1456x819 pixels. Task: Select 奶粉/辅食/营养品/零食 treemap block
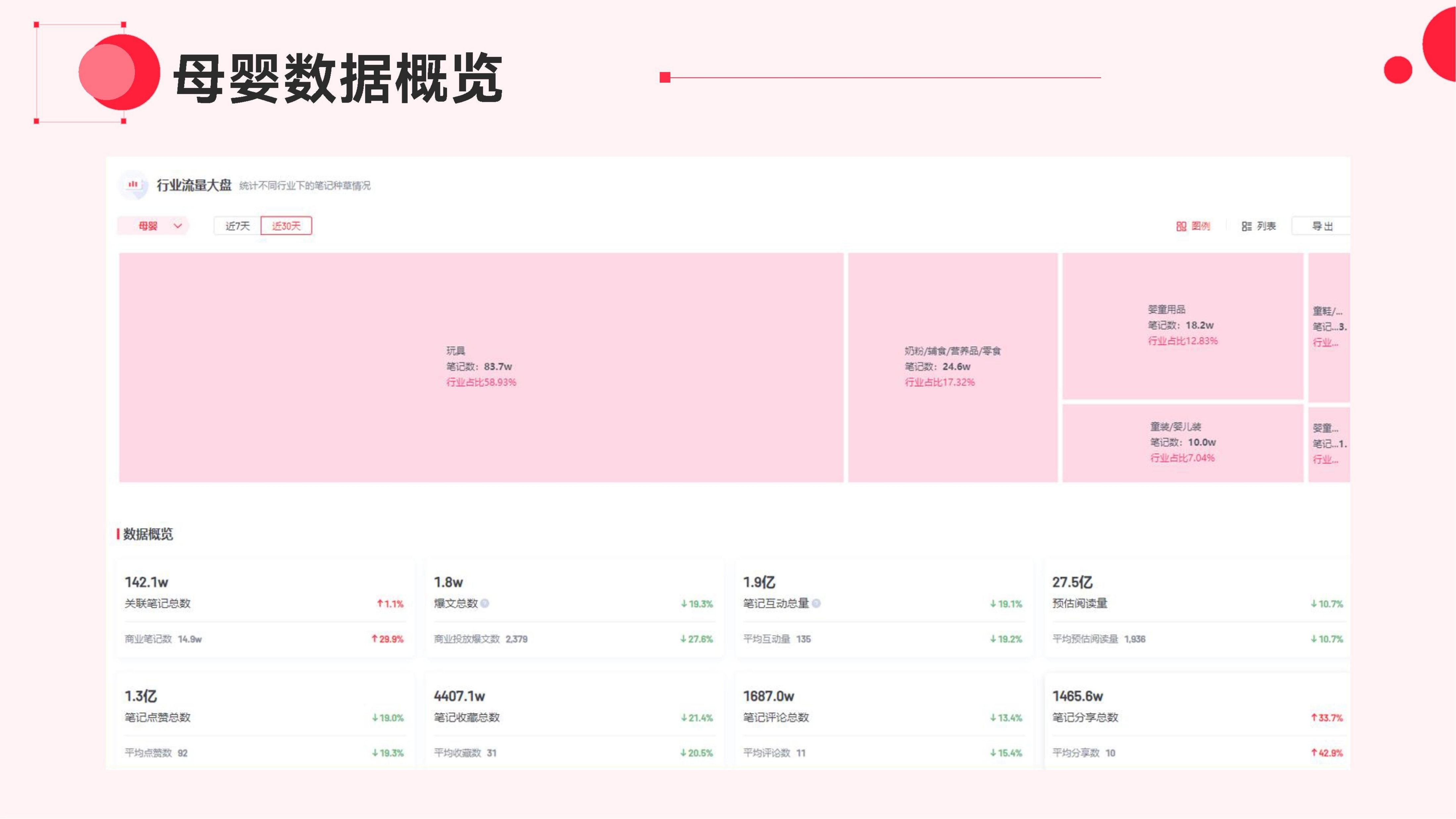(952, 367)
